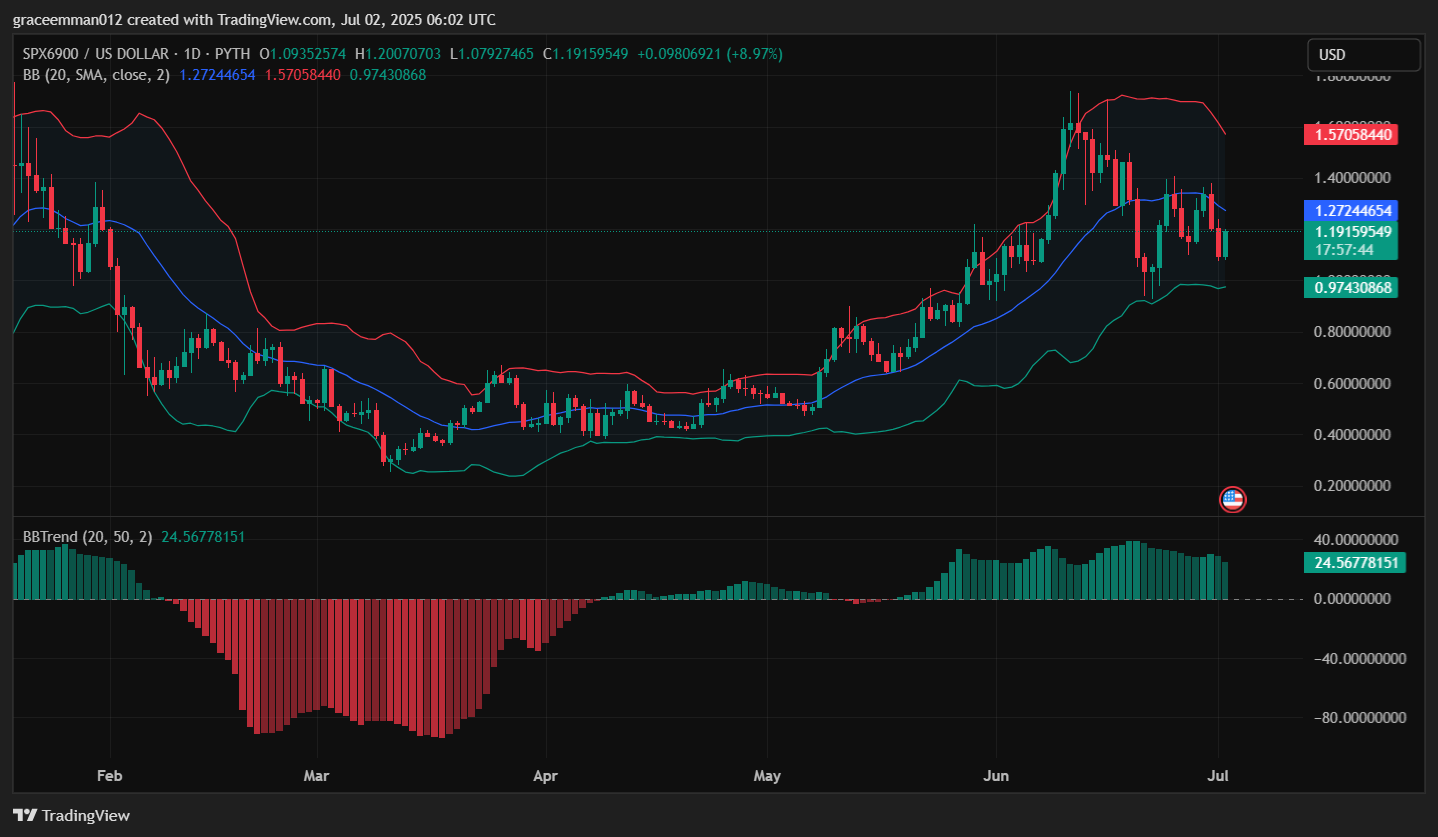
Task: Click the 0.40000000 price scale label
Action: [x=1353, y=435]
